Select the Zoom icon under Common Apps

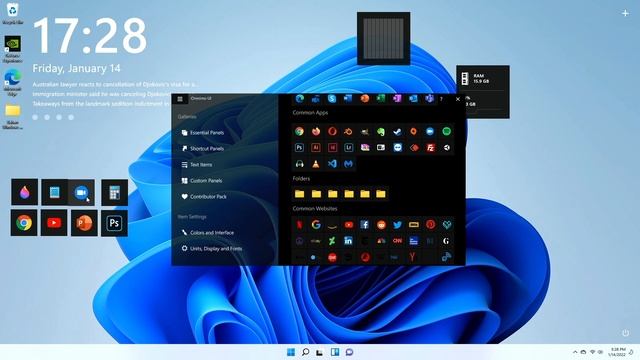430,131
